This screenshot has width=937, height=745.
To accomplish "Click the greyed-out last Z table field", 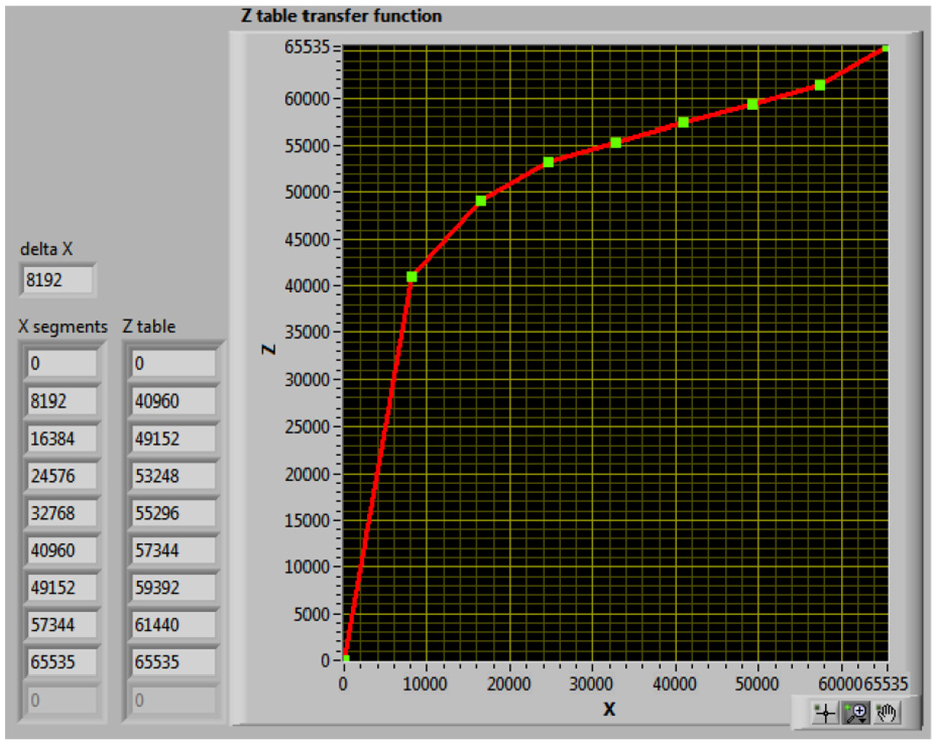I will (173, 700).
